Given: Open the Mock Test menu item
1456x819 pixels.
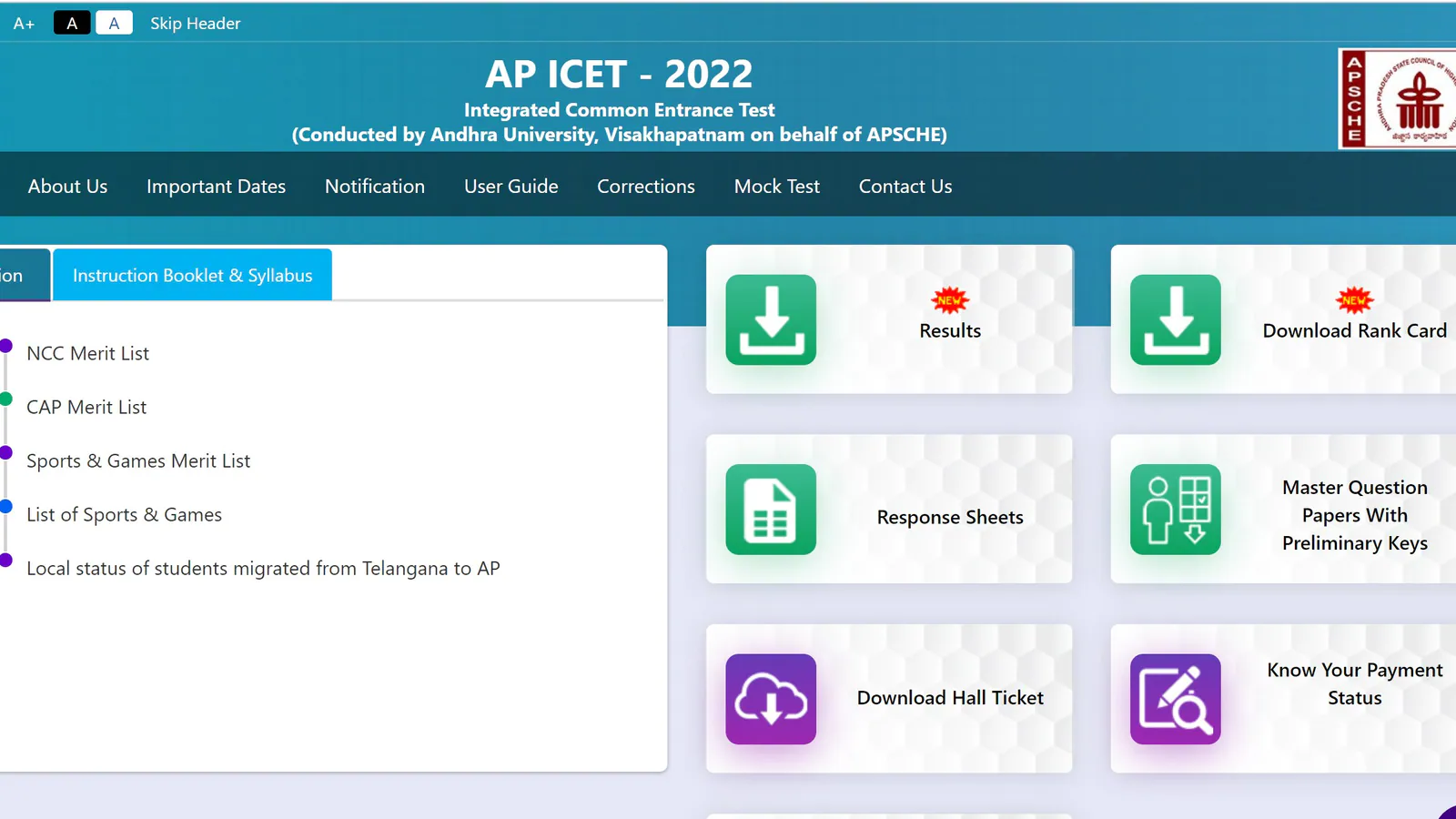Looking at the screenshot, I should [776, 187].
